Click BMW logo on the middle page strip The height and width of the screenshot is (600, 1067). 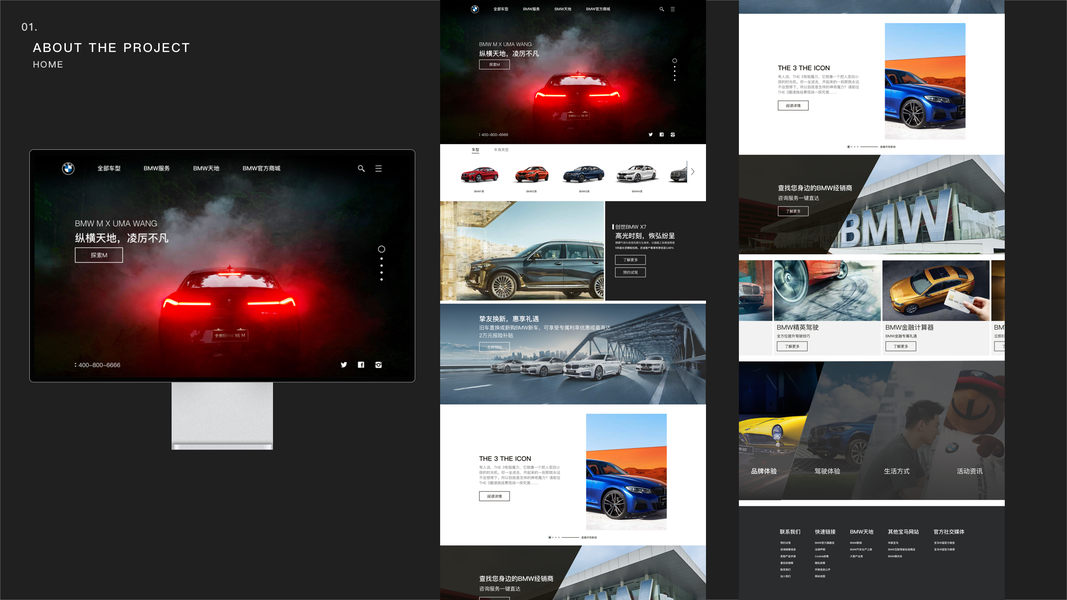click(x=475, y=9)
